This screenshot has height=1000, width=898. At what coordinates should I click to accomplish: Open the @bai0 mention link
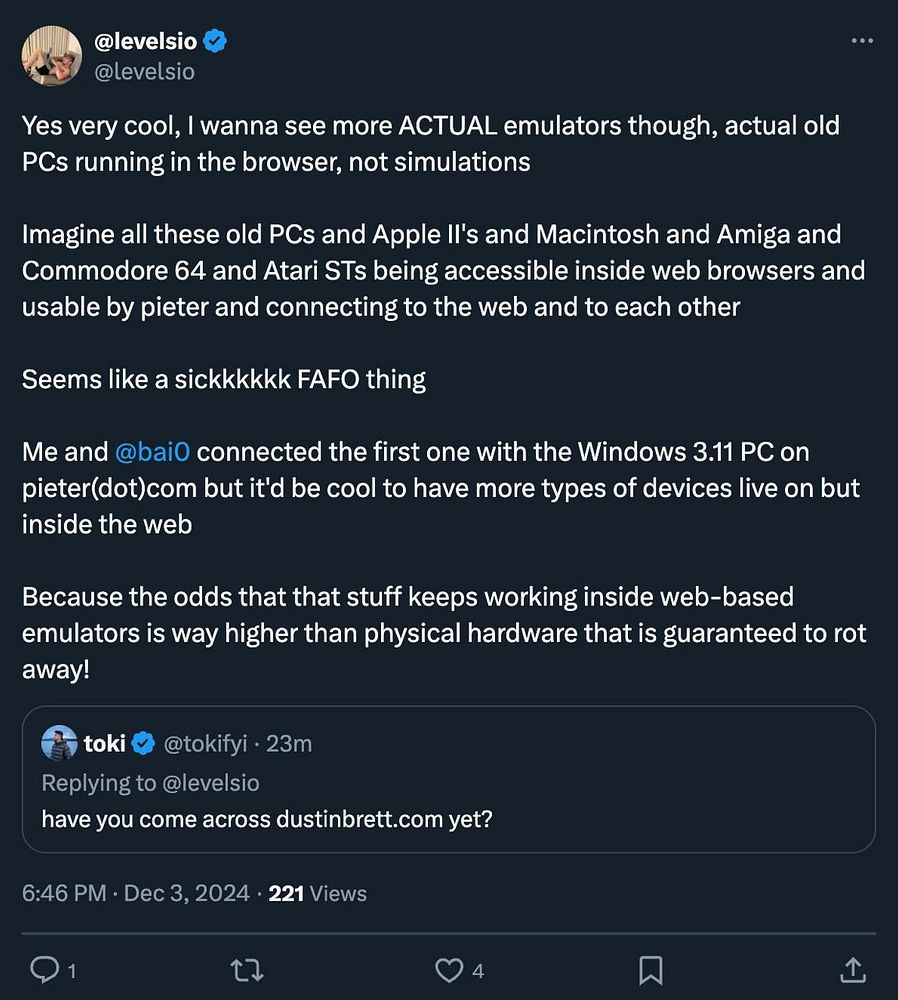(x=155, y=452)
